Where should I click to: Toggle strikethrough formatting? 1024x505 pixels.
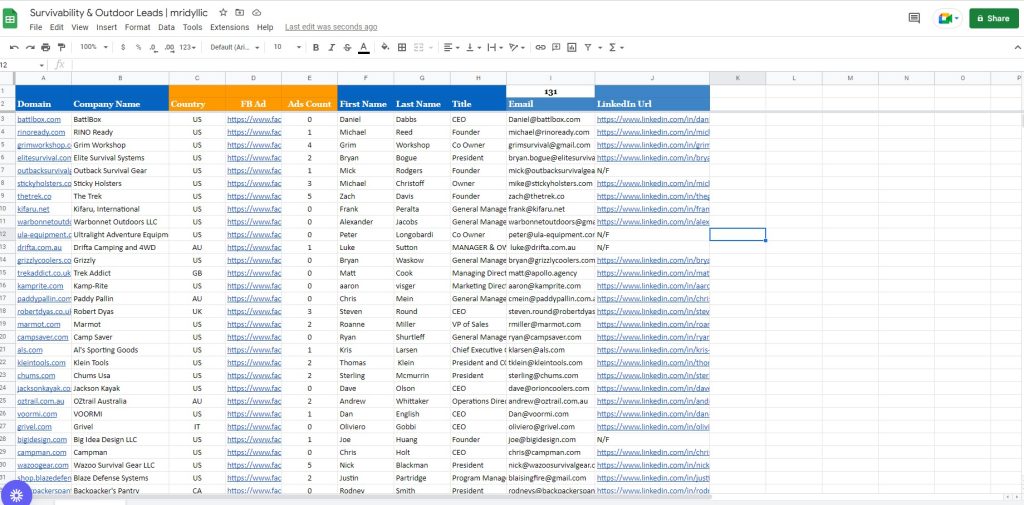(x=347, y=47)
